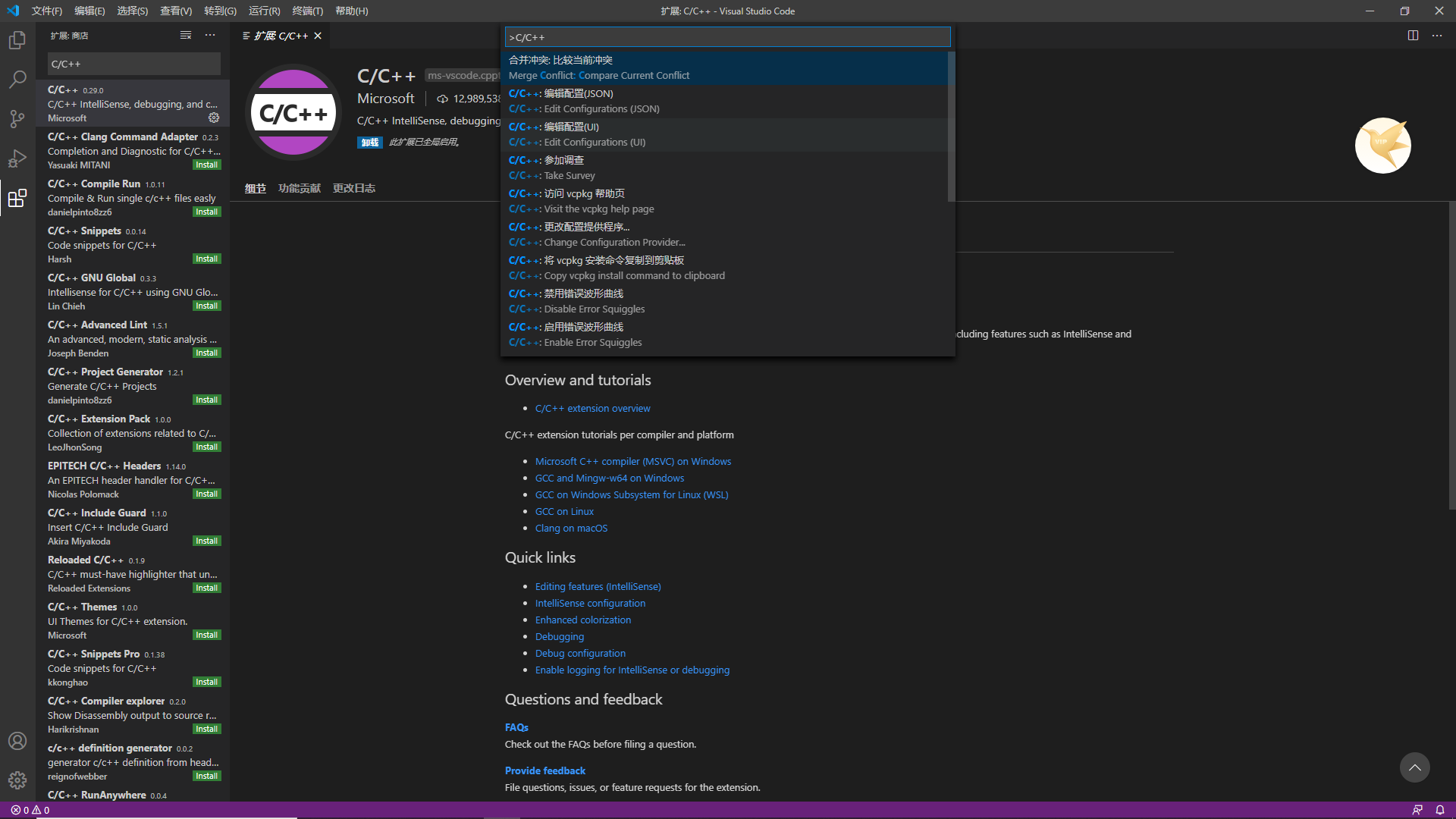Click the scroll to top arrow button
Image resolution: width=1456 pixels, height=819 pixels.
(1414, 767)
